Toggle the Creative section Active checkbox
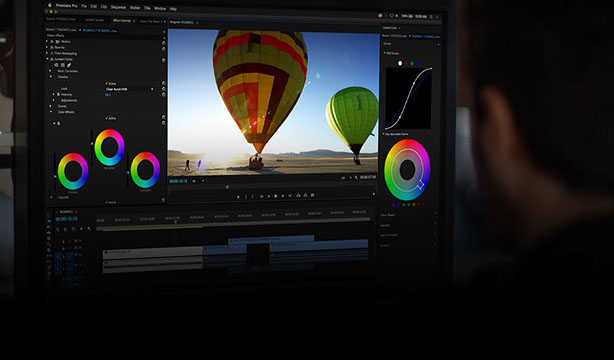 pos(107,83)
